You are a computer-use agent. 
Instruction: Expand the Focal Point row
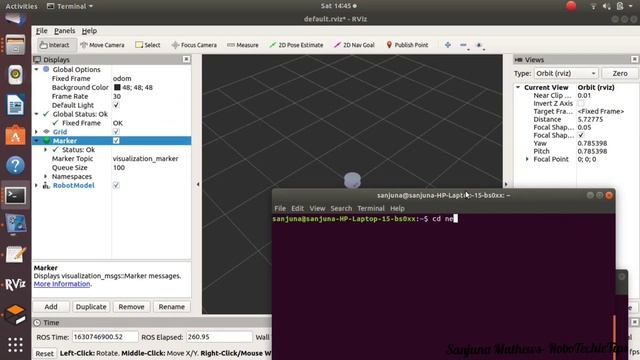(527, 159)
